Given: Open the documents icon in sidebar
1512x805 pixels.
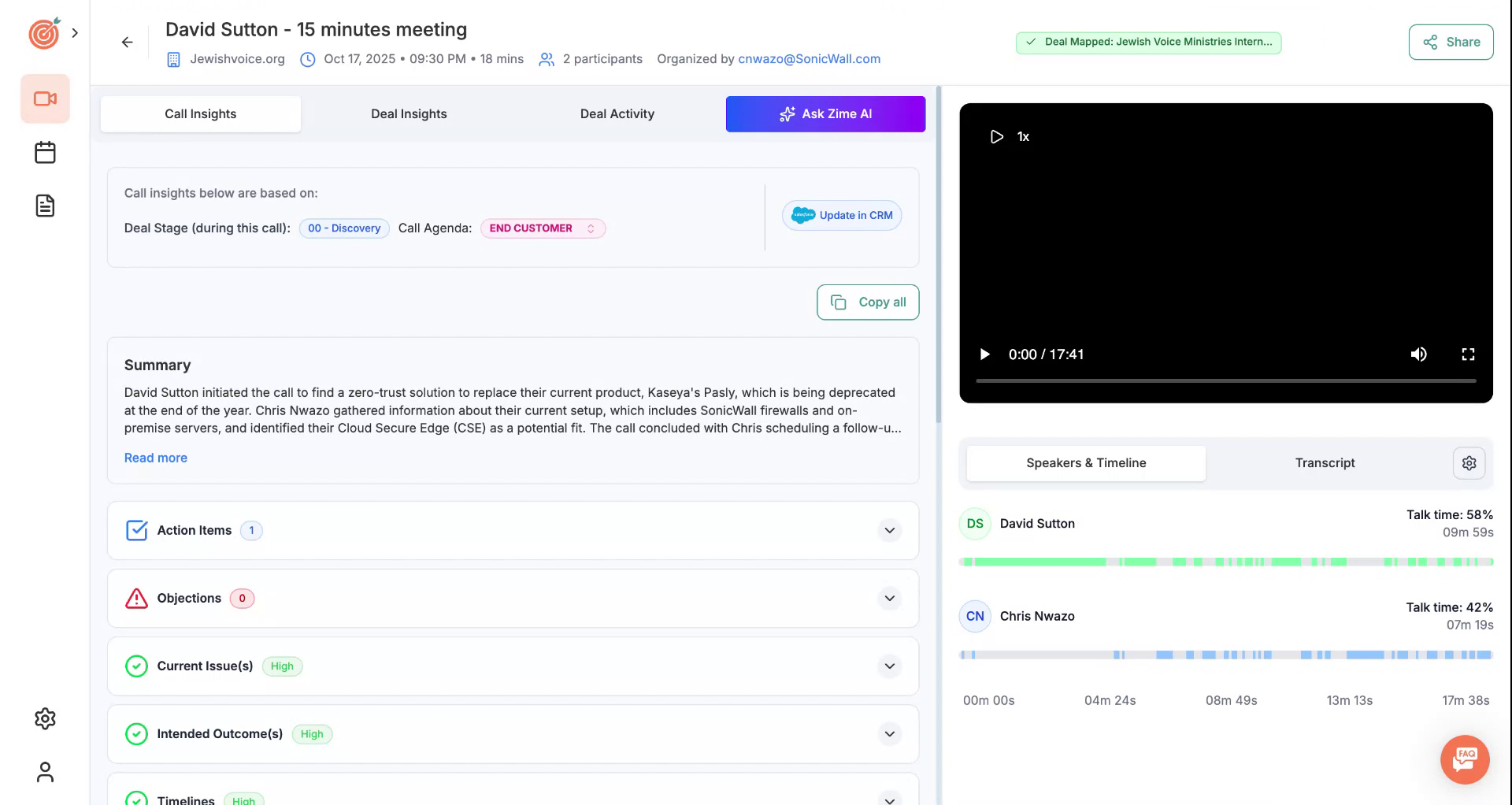Looking at the screenshot, I should [x=45, y=206].
